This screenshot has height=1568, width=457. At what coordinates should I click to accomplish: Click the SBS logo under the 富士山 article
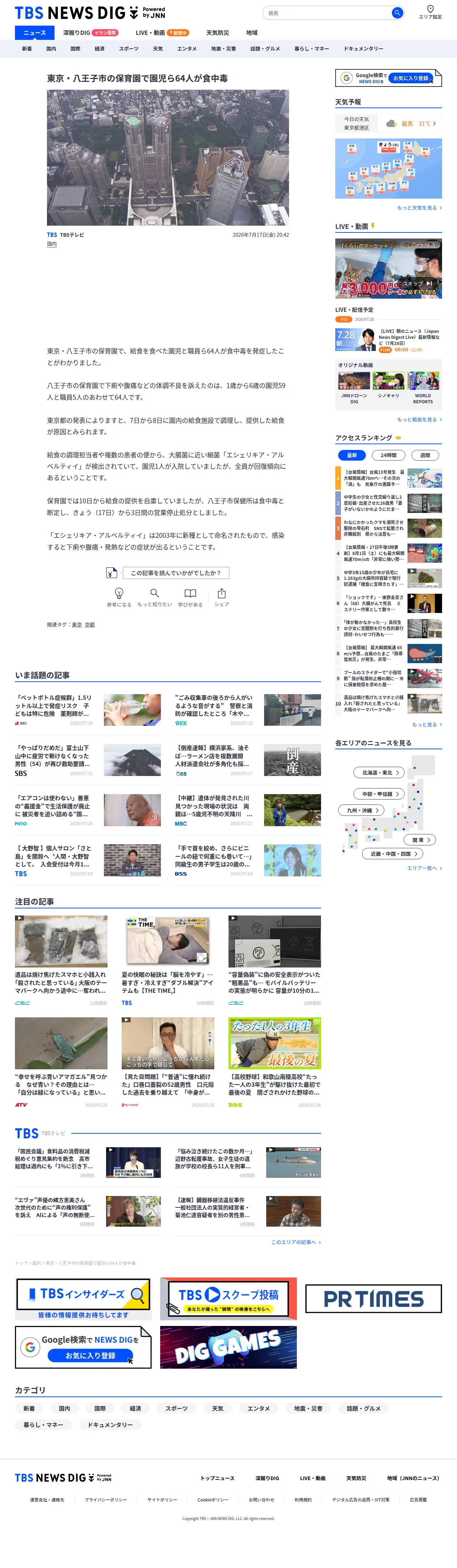tap(21, 773)
